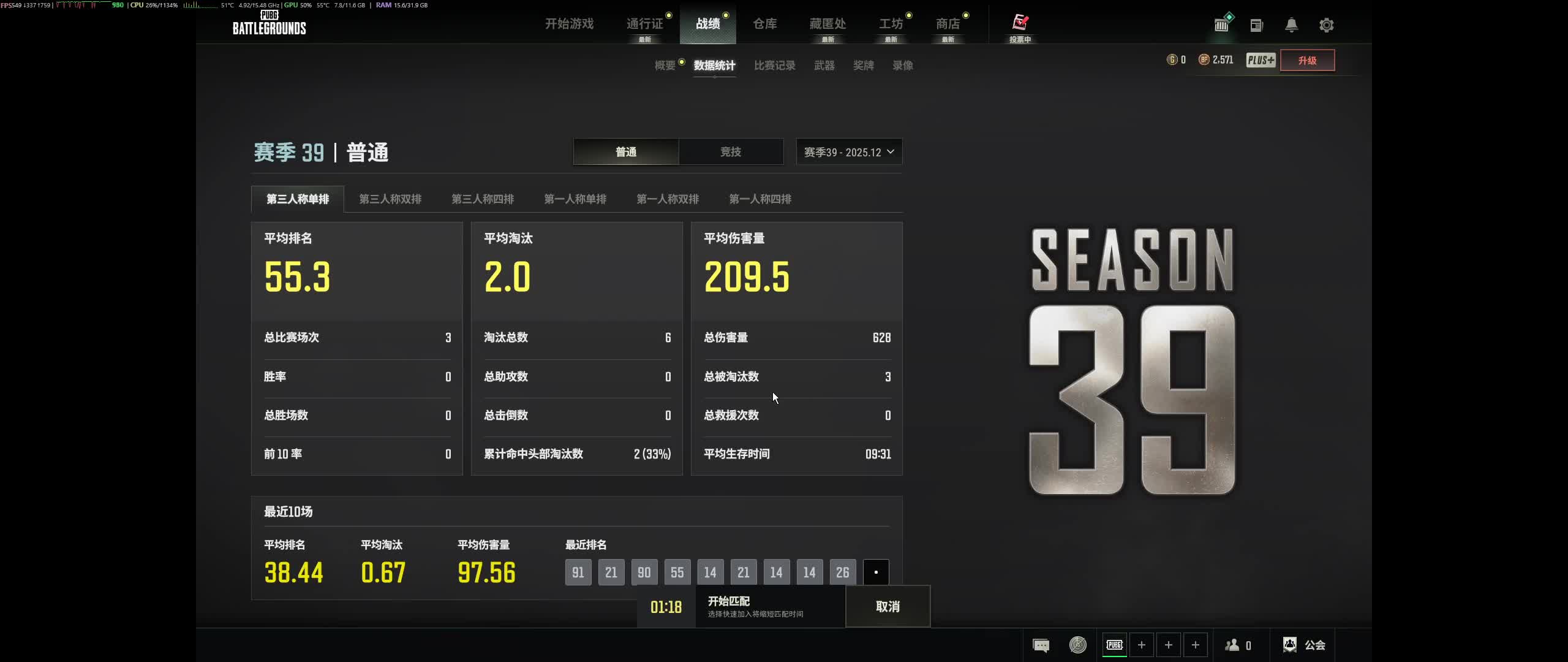The width and height of the screenshot is (1568, 662).
Task: Expand the 赛季39 - 2025.12 season dropdown
Action: pyautogui.click(x=849, y=151)
